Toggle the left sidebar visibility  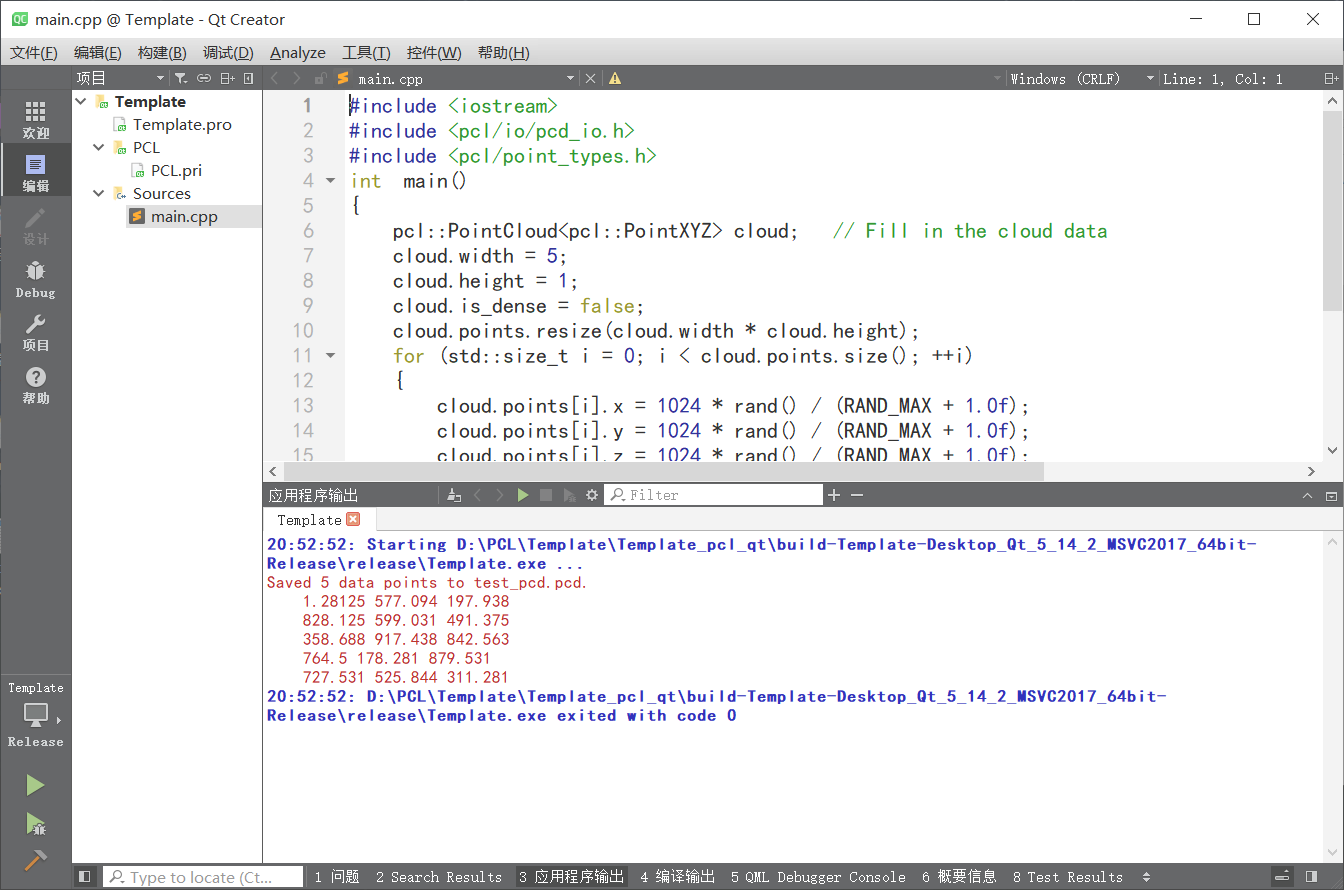[x=86, y=877]
